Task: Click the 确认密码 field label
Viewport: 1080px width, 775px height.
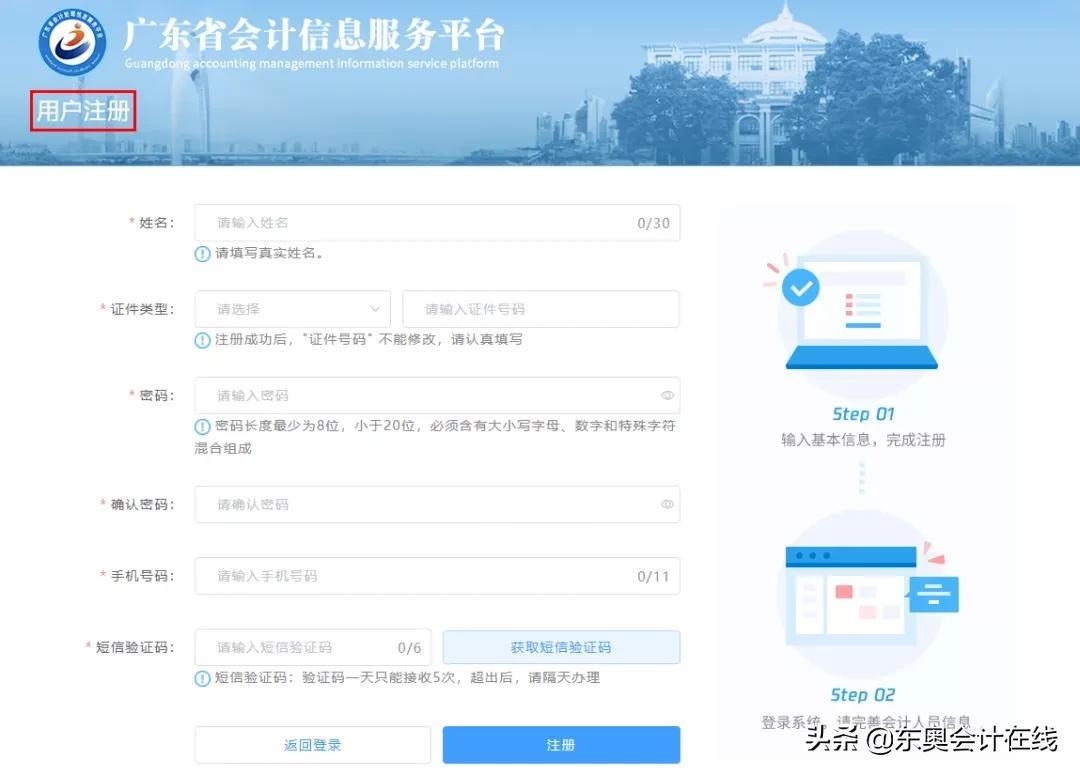Action: [142, 504]
